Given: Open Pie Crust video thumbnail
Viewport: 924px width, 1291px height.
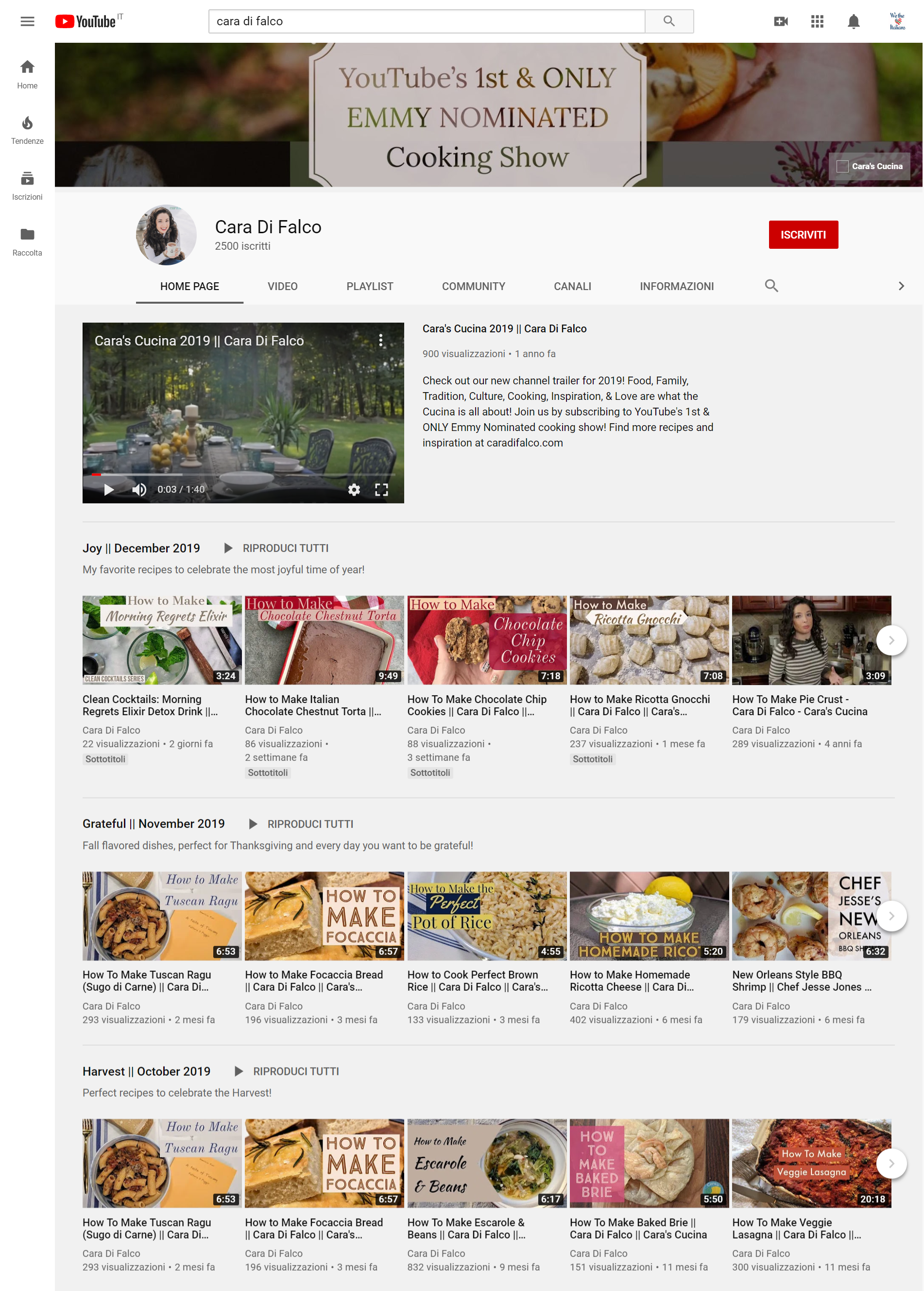Looking at the screenshot, I should [x=811, y=640].
